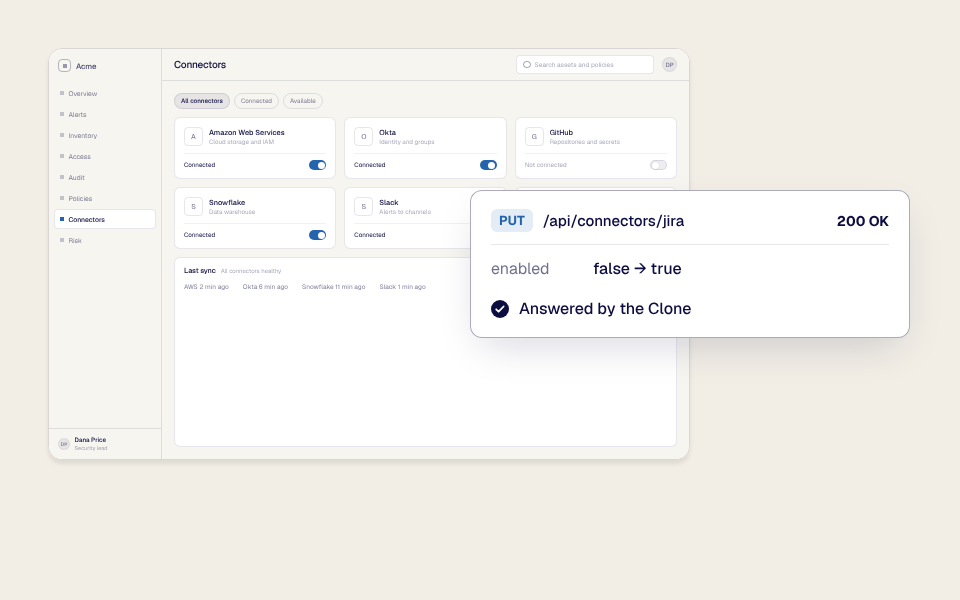Click Okta 6 min ago sync entry
The image size is (960, 600).
[265, 287]
